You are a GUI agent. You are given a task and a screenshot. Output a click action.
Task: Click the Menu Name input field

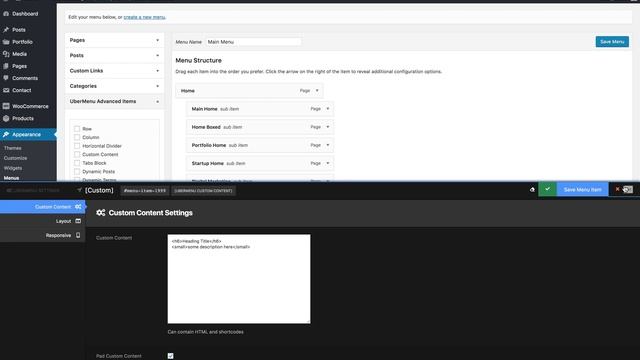tap(253, 42)
